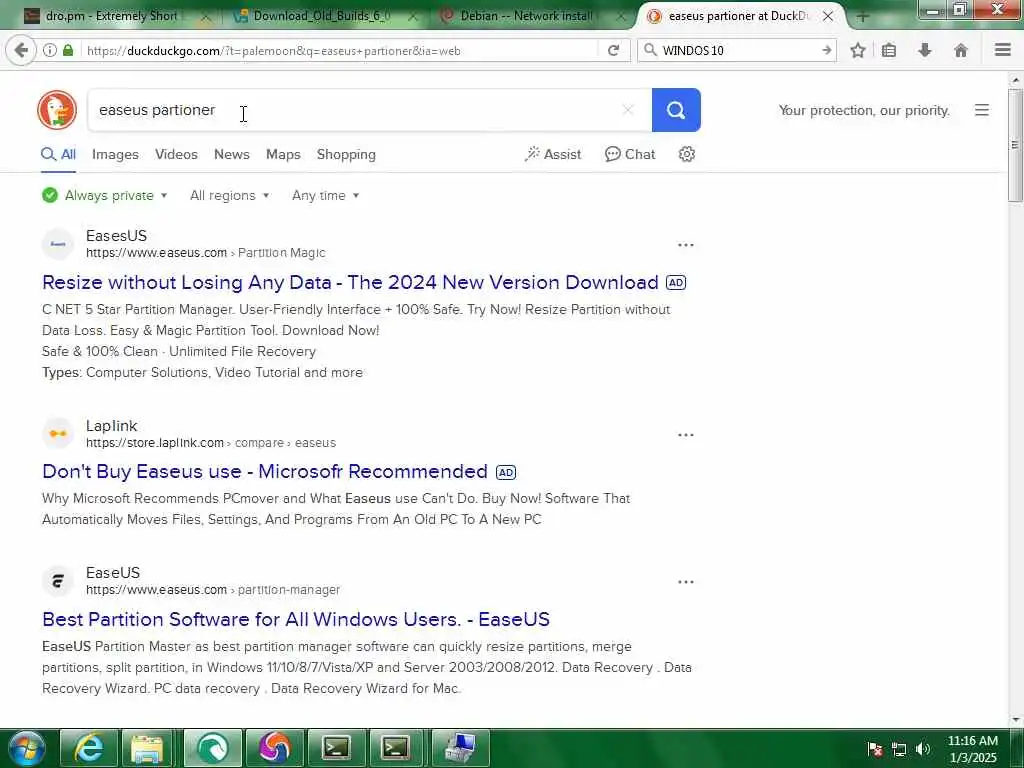Click the network tray icon
Image resolution: width=1024 pixels, height=768 pixels.
pyautogui.click(x=899, y=749)
